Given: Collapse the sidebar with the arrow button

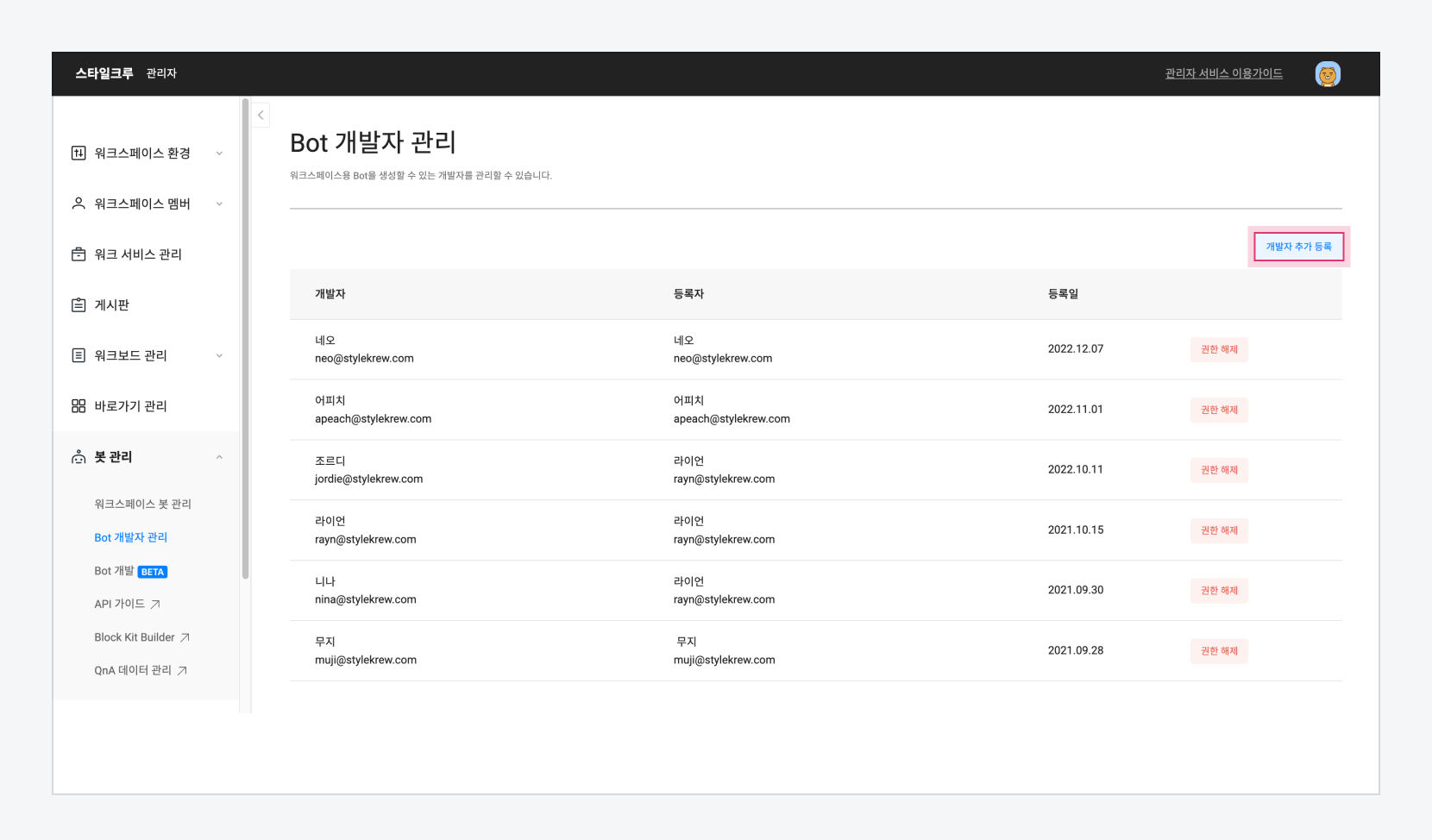Looking at the screenshot, I should (261, 115).
